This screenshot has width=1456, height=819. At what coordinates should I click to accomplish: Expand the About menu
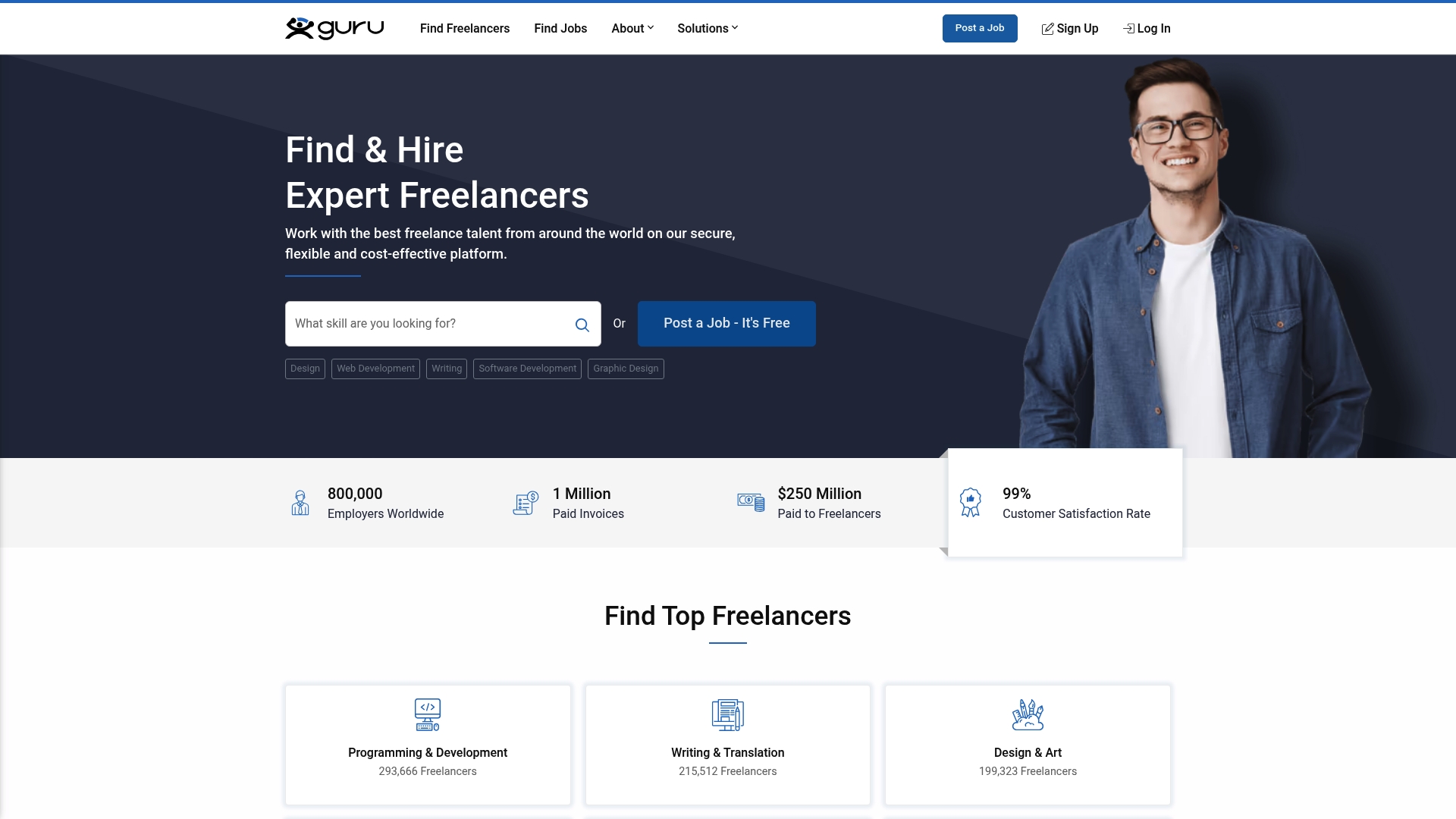coord(632,28)
